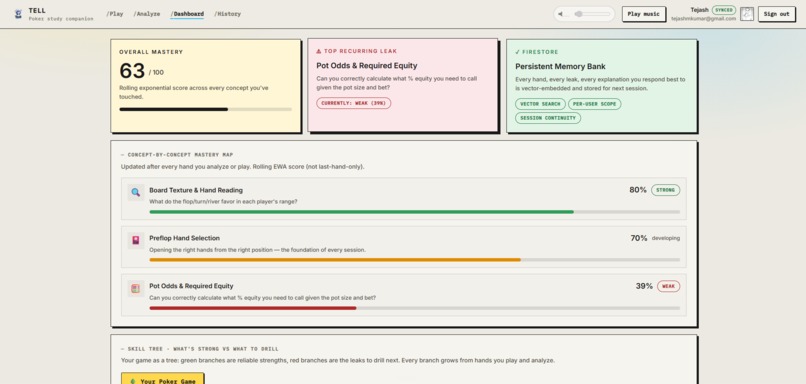The height and width of the screenshot is (384, 806).
Task: Click the Board Texture green progress bar
Action: click(414, 212)
